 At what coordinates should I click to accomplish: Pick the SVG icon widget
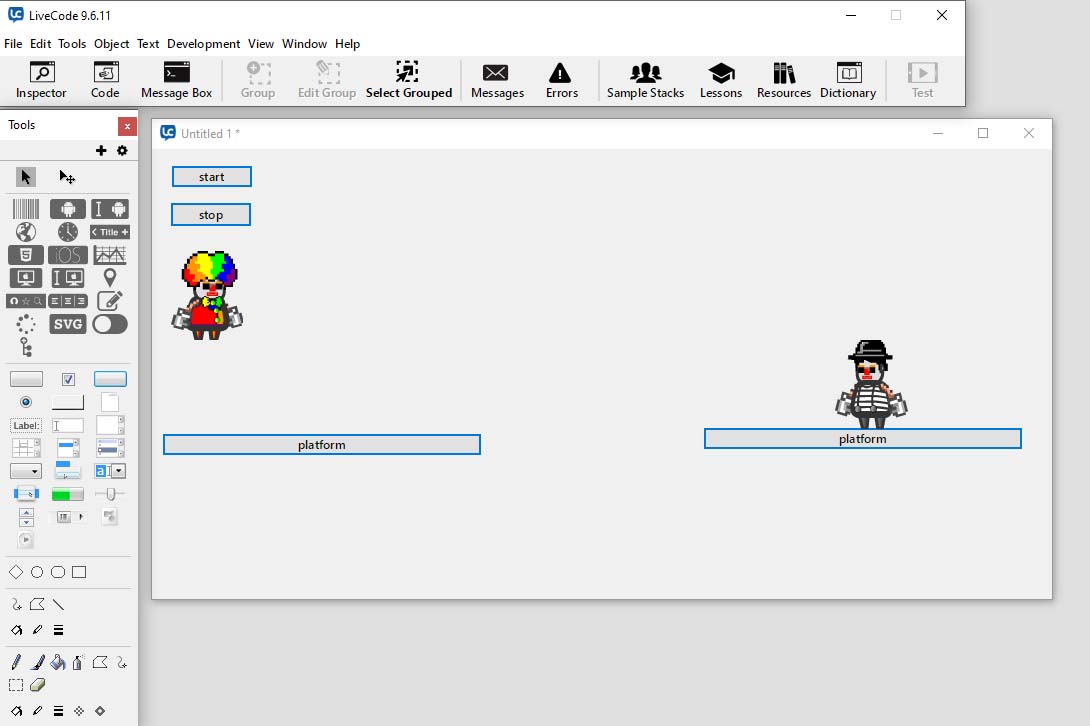click(x=68, y=324)
